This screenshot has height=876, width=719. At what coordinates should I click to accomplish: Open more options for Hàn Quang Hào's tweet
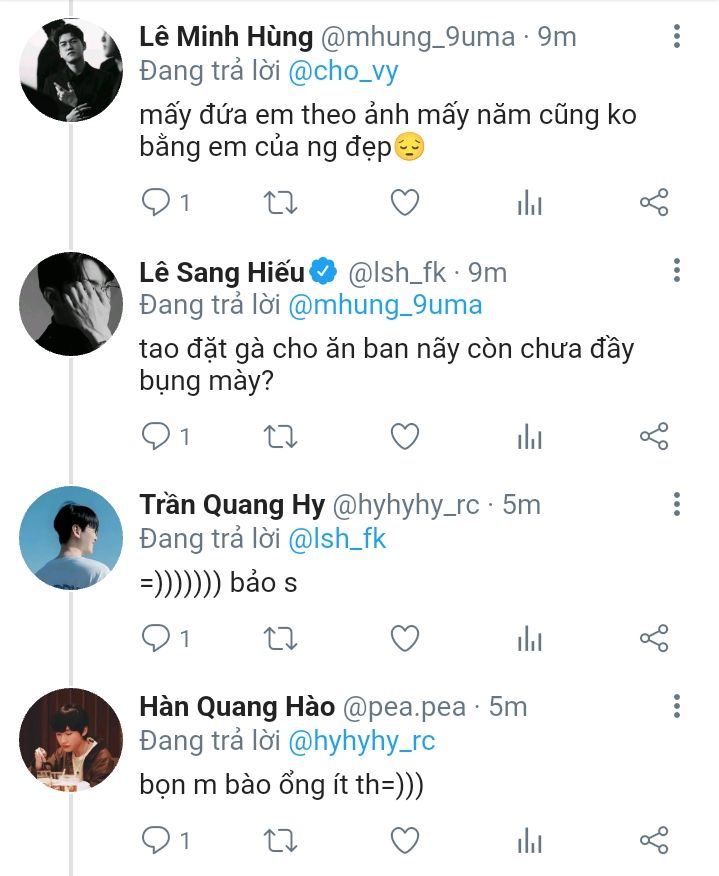[677, 707]
